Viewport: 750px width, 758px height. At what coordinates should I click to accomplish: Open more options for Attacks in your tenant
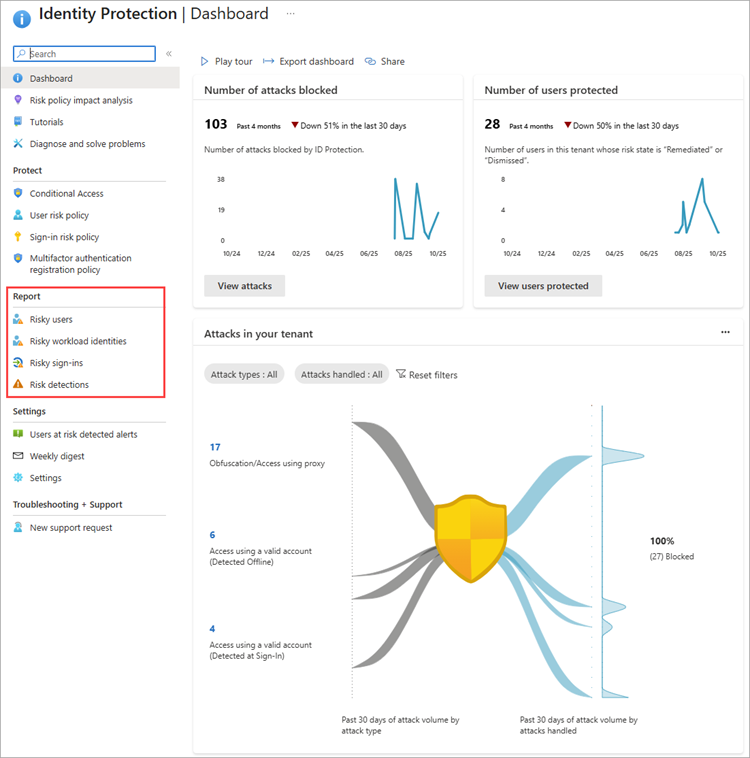click(x=725, y=333)
